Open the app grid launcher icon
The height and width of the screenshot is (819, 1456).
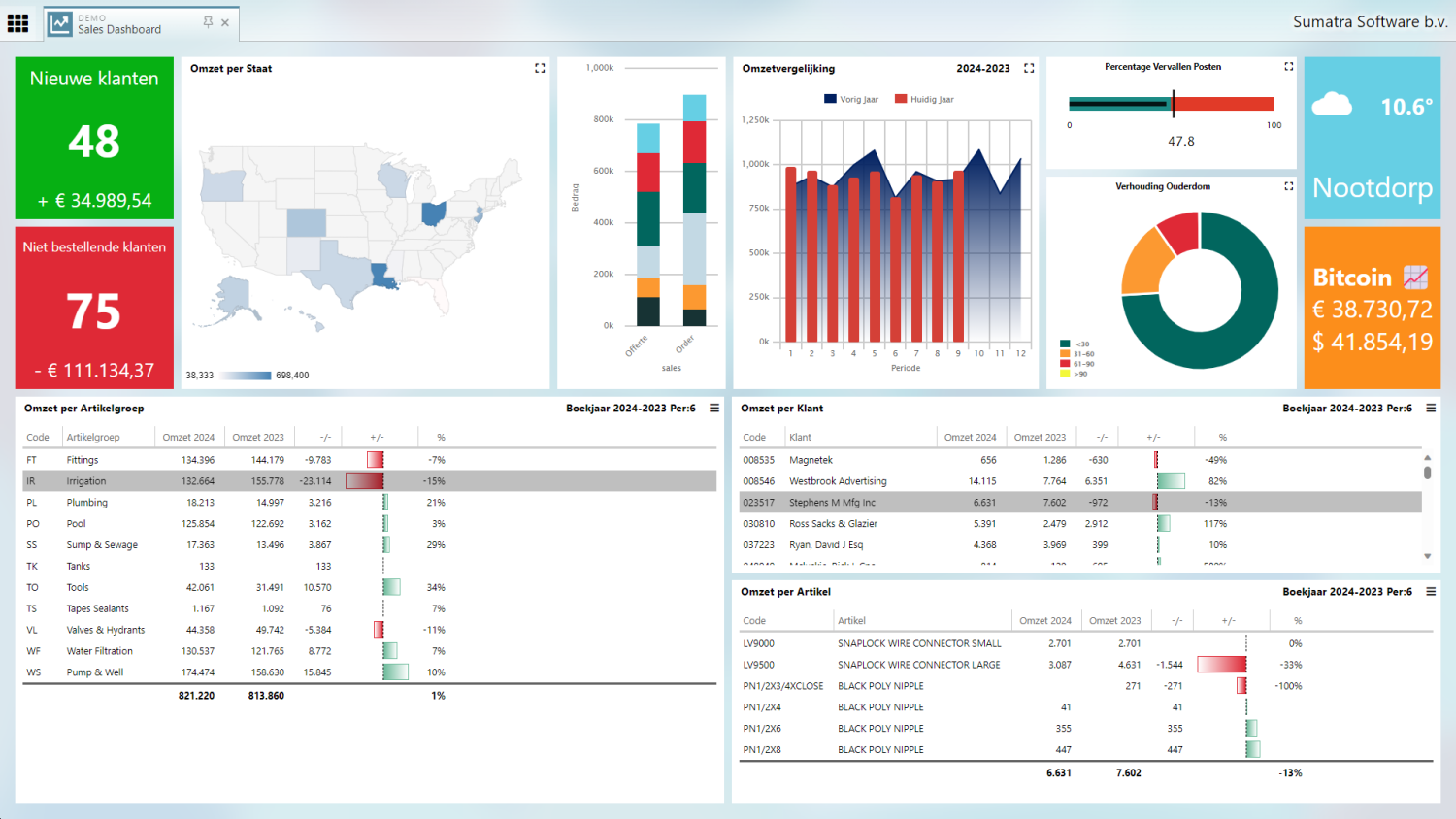[17, 22]
